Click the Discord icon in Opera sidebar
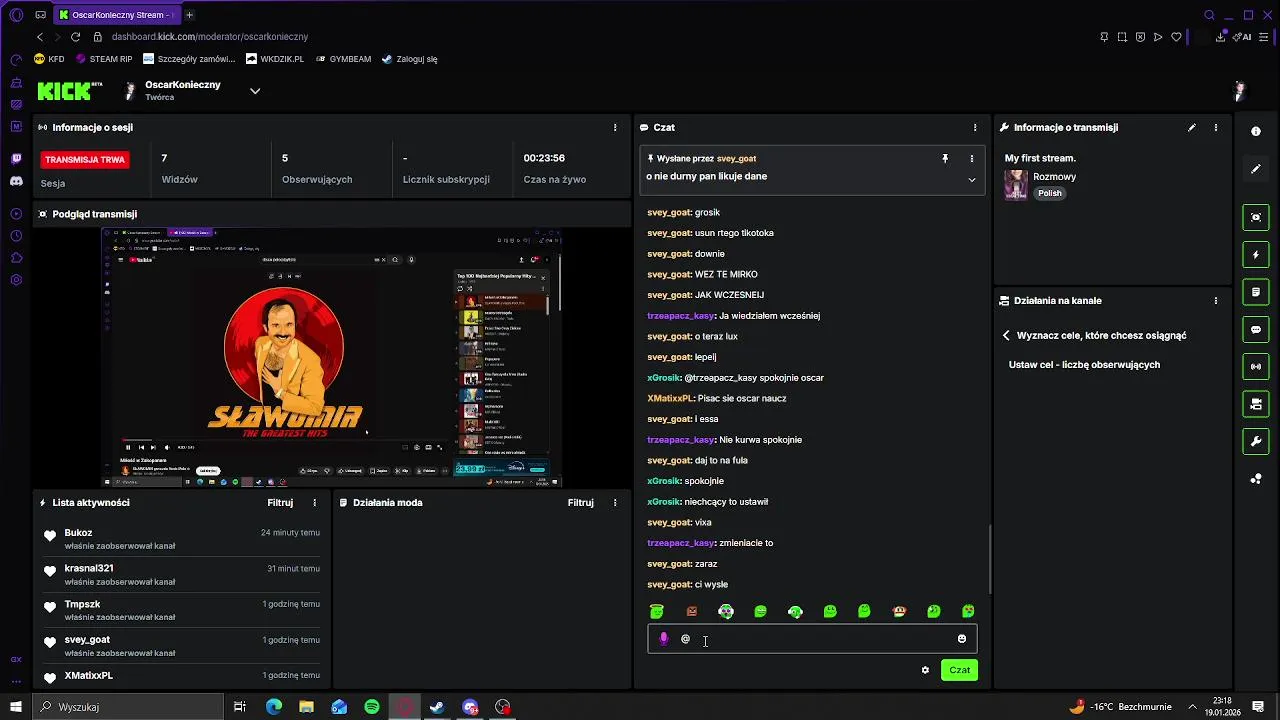 point(16,181)
